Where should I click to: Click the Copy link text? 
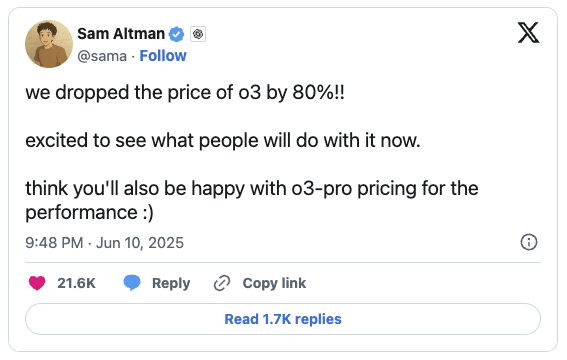tap(274, 283)
